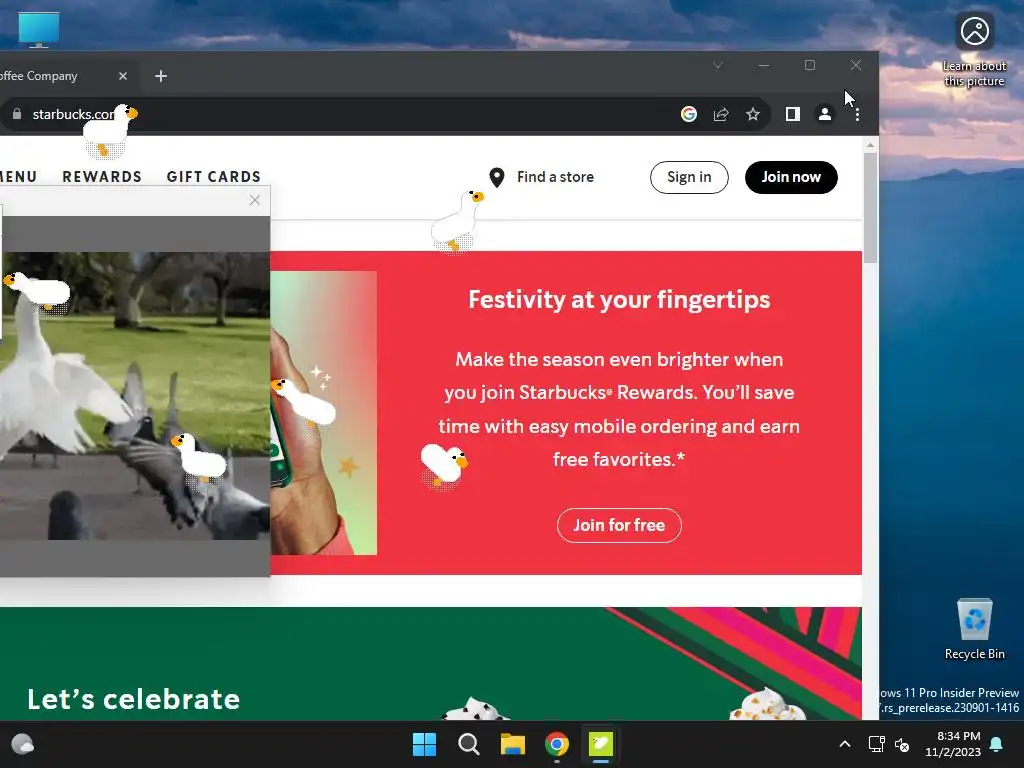Click the Join now button
This screenshot has width=1024, height=768.
[x=791, y=177]
